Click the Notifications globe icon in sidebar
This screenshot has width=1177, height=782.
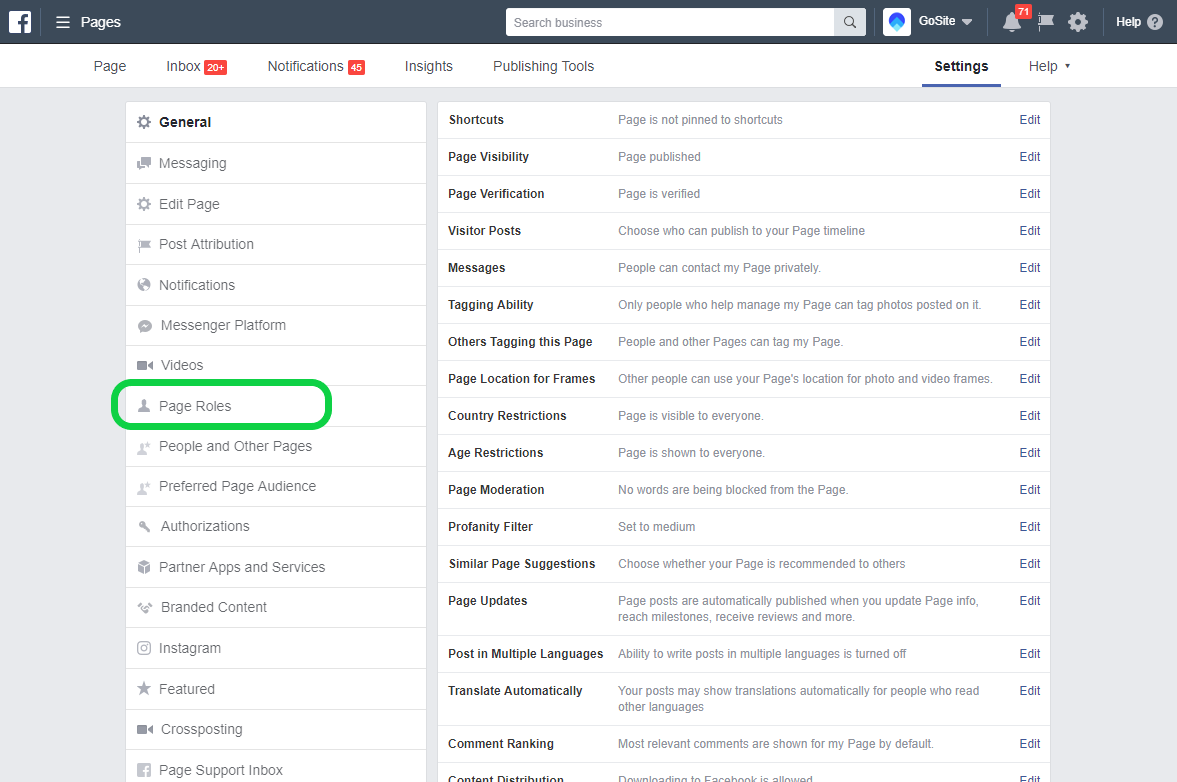click(x=144, y=285)
